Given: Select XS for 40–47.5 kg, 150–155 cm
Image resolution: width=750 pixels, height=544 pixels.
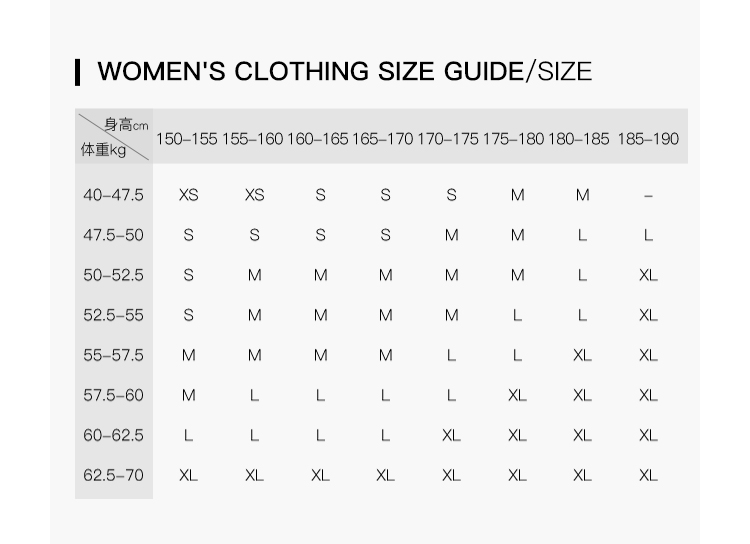Looking at the screenshot, I should click(x=188, y=195).
